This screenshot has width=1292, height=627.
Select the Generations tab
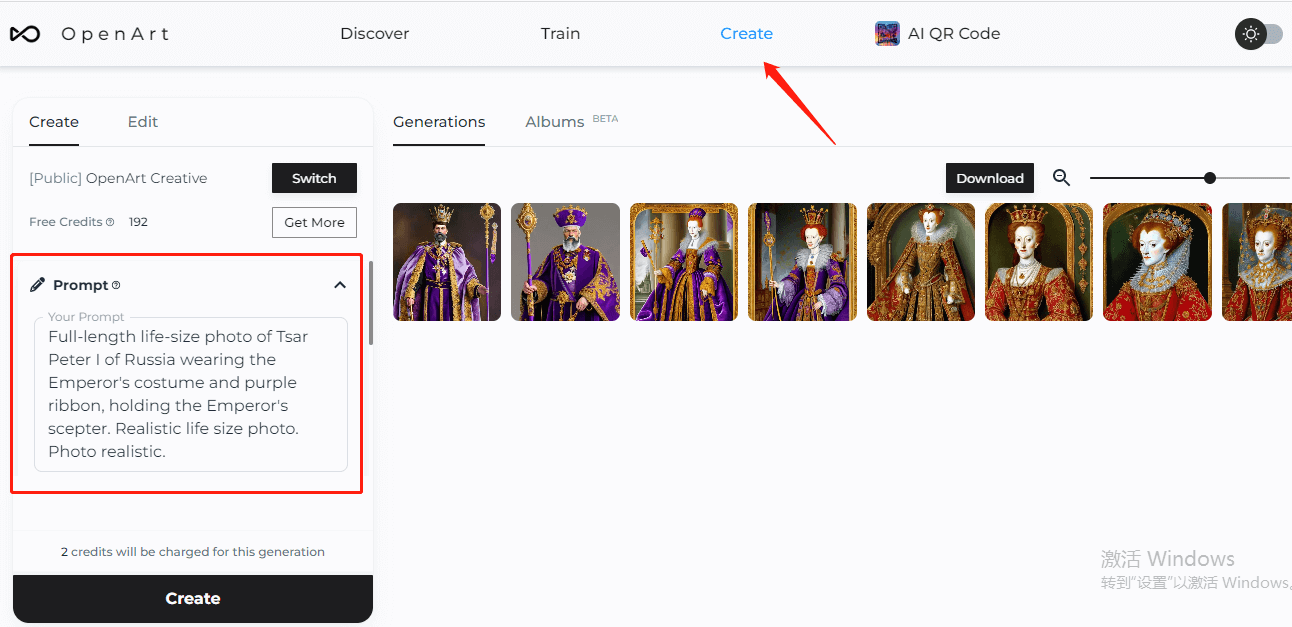439,122
